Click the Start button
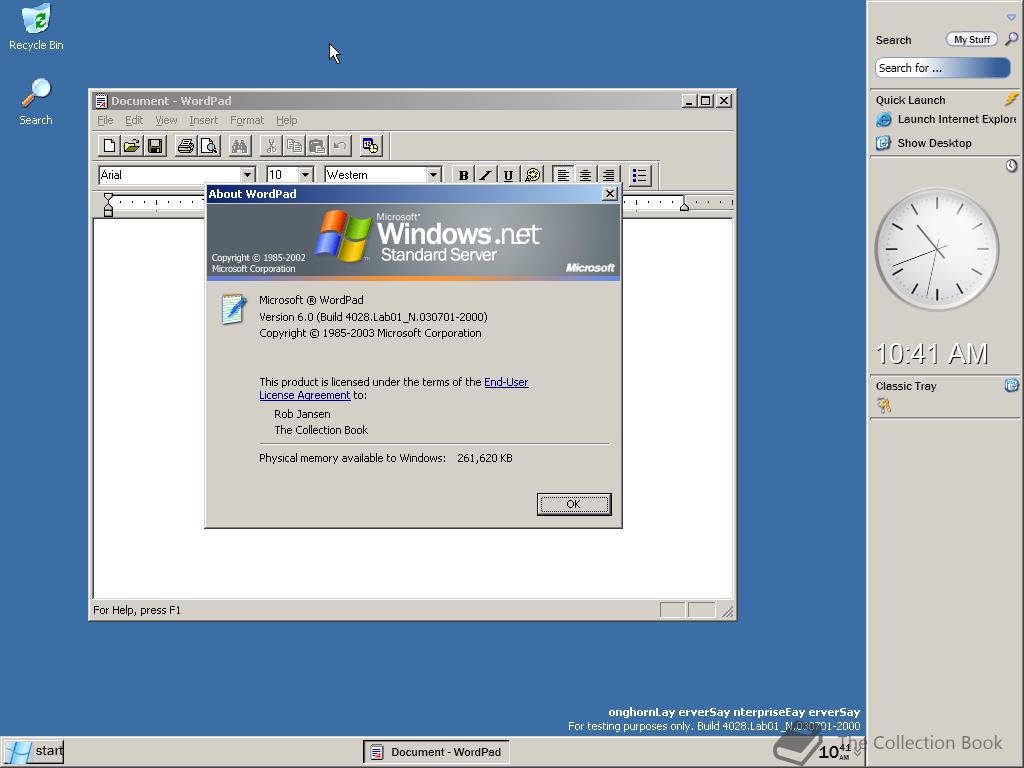1024x768 pixels. (33, 752)
